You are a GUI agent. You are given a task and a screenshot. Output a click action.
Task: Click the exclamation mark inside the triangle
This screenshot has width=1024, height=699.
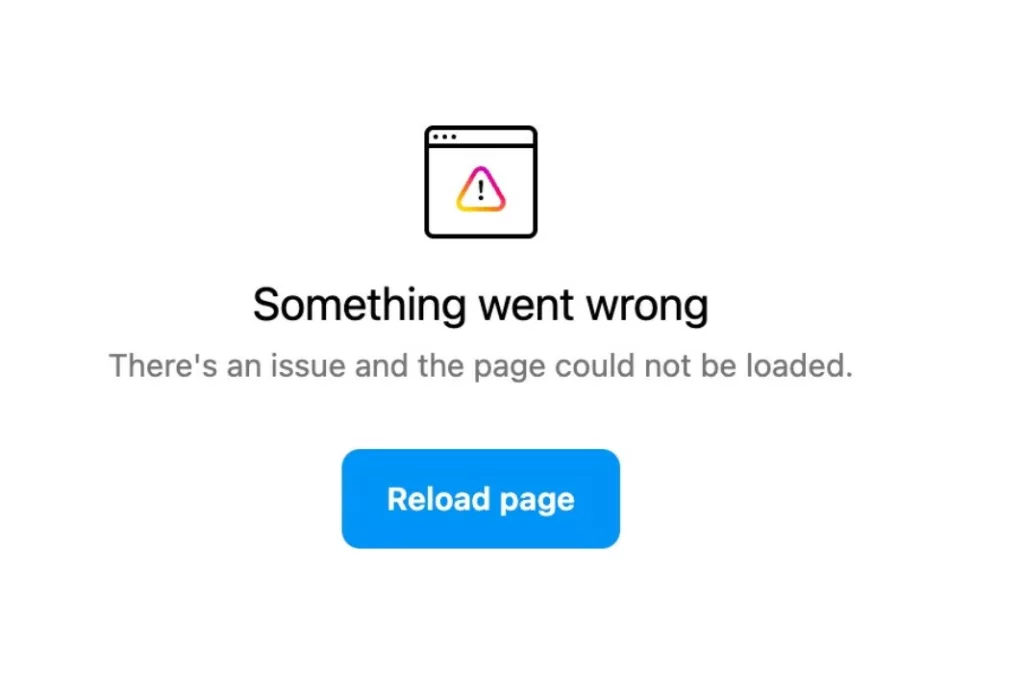coord(481,190)
